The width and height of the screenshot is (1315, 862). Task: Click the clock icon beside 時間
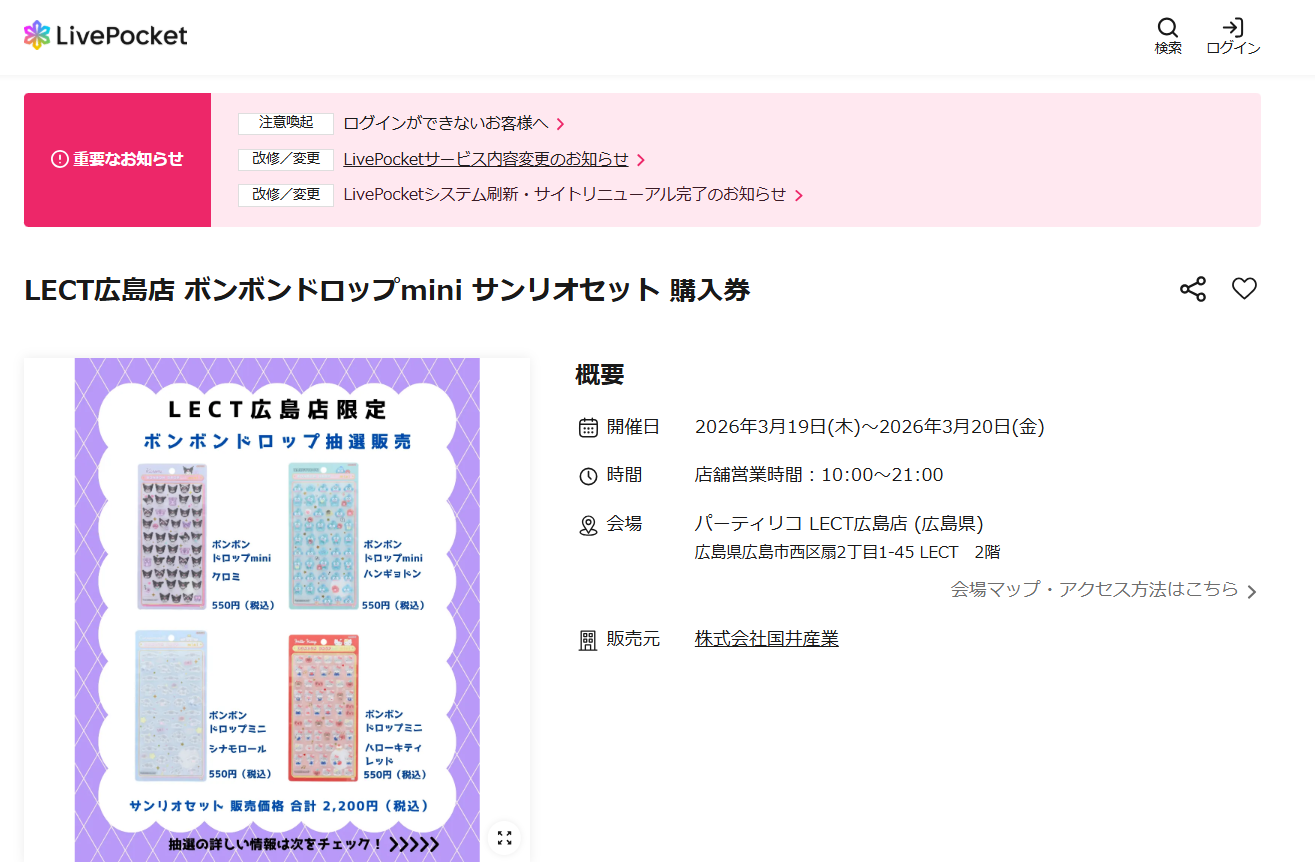click(x=588, y=476)
